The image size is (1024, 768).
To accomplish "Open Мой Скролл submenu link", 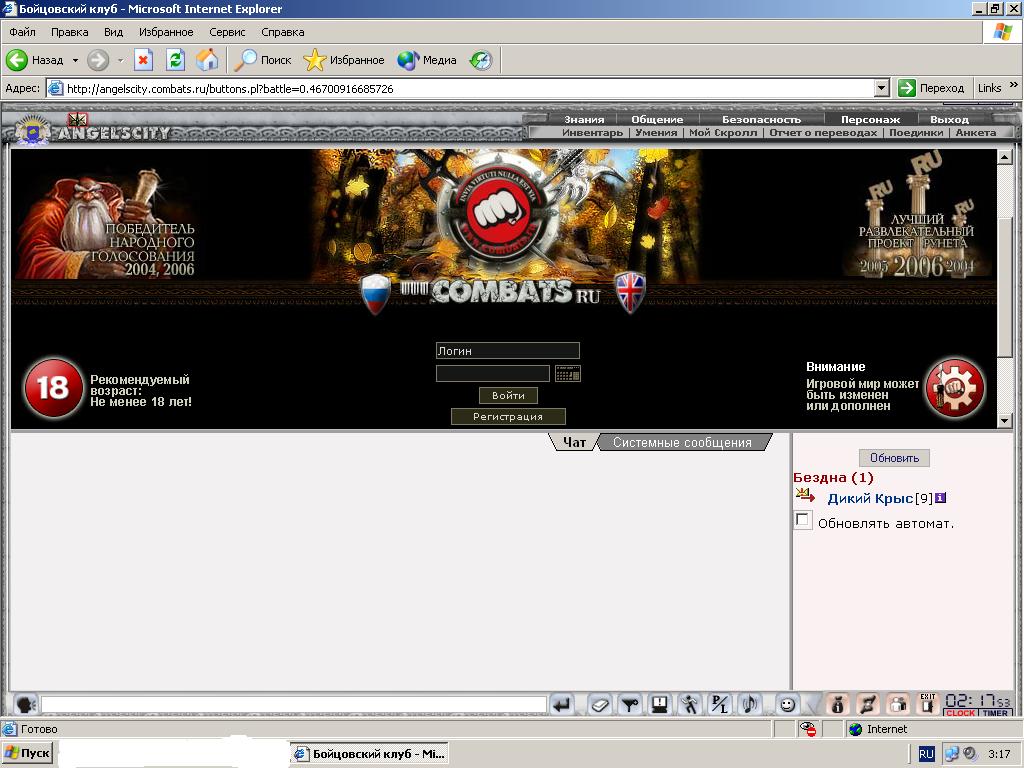I will pos(723,133).
